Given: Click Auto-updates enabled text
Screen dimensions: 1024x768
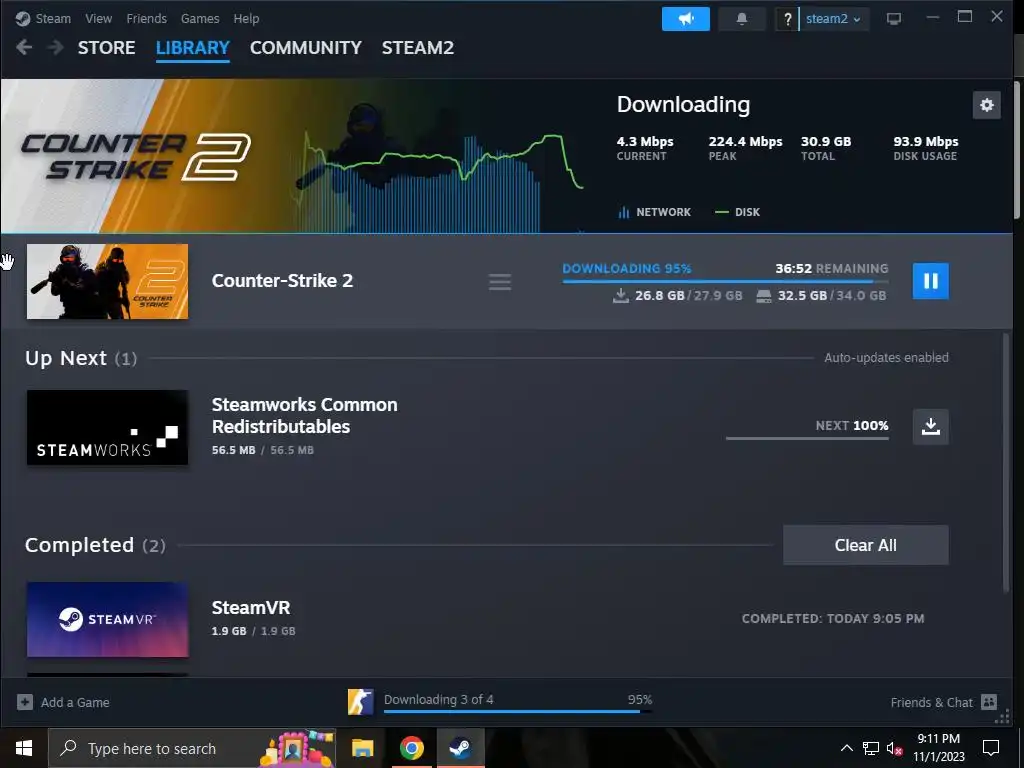Looking at the screenshot, I should coord(886,357).
